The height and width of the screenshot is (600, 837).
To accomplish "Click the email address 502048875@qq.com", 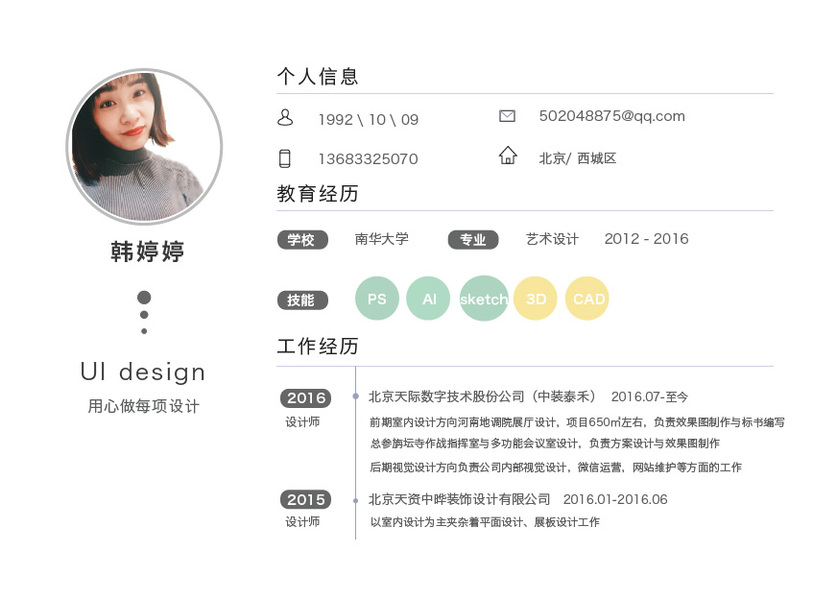I will [x=612, y=116].
